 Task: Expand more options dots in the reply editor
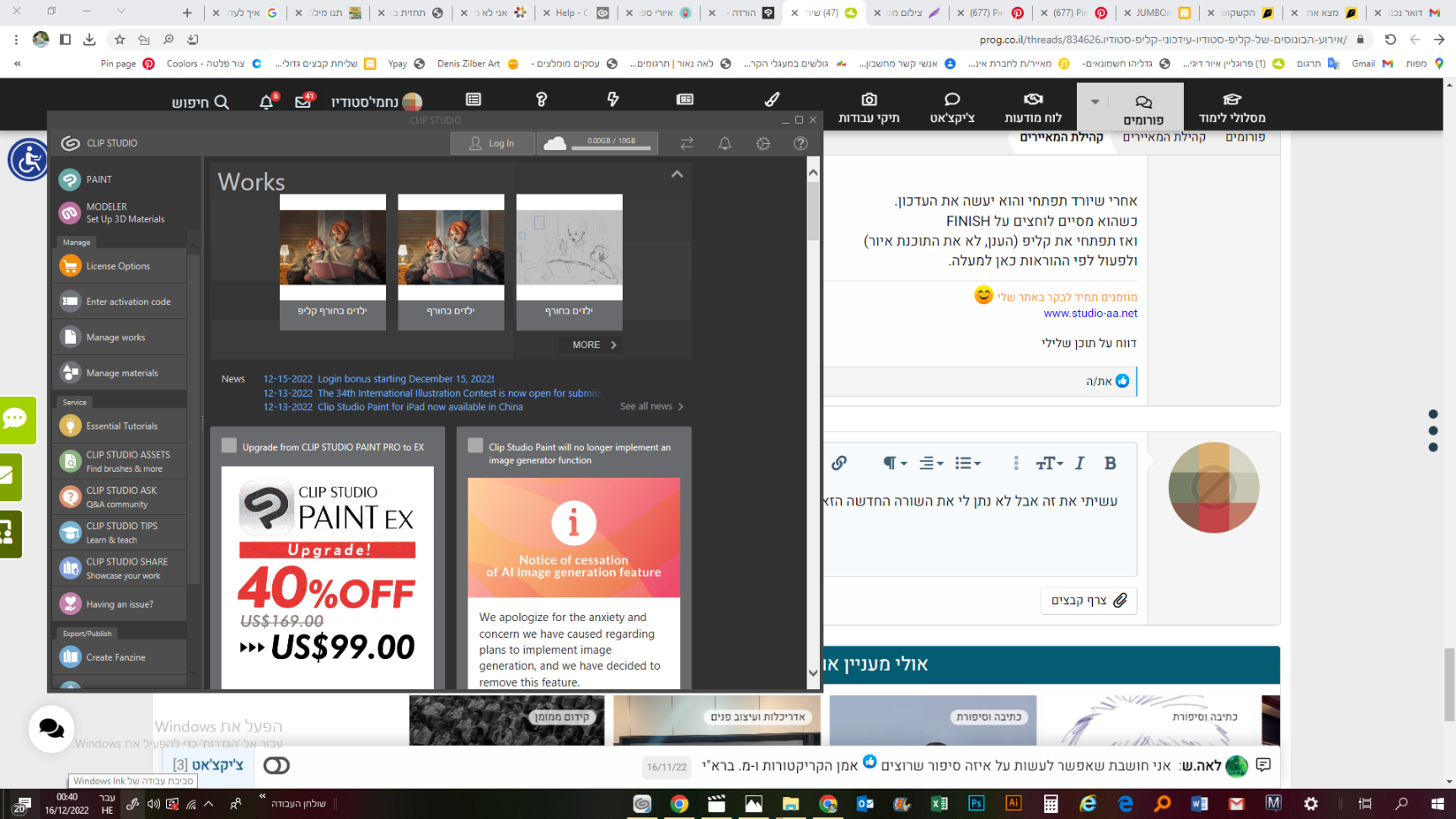[1015, 463]
